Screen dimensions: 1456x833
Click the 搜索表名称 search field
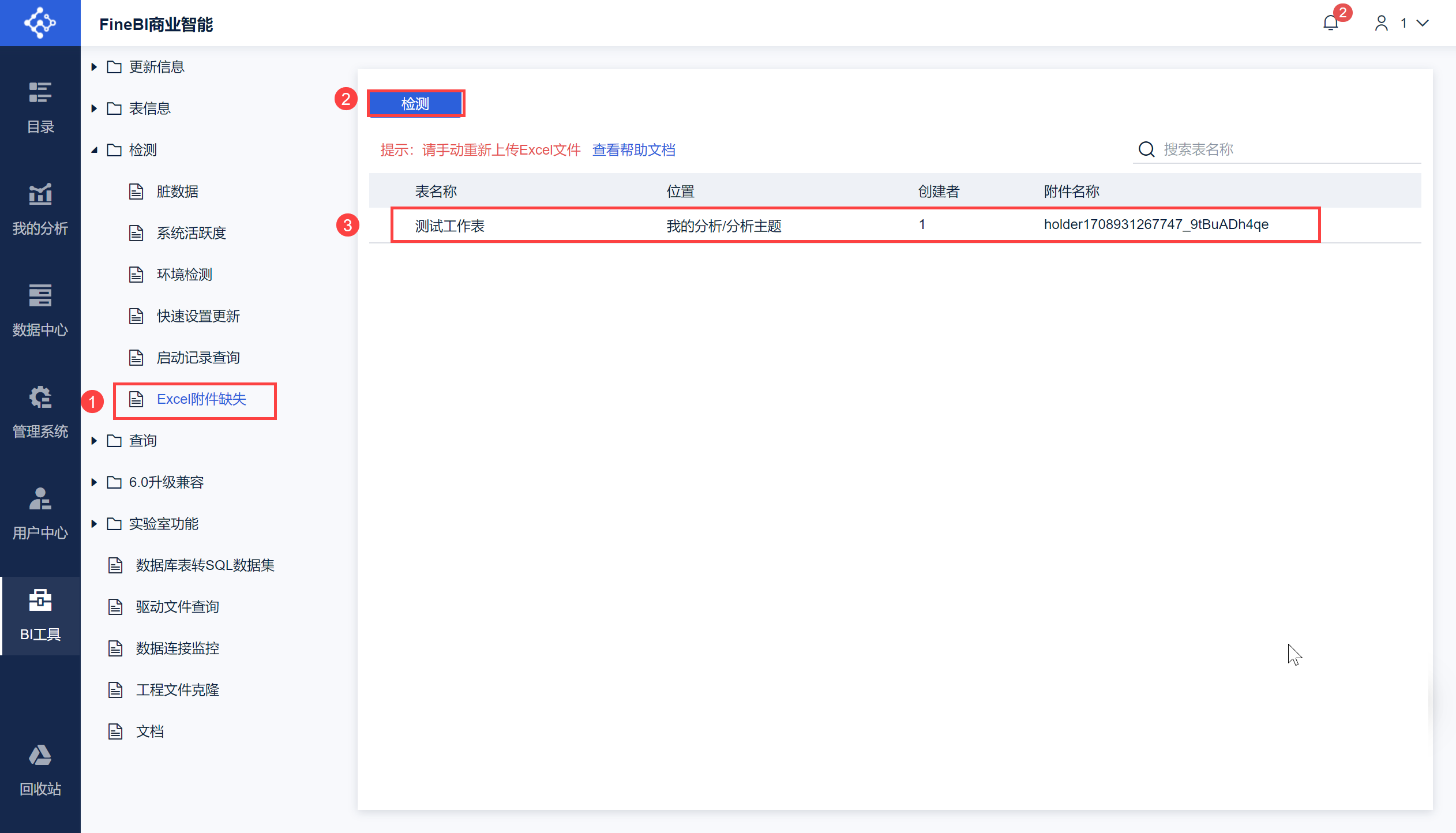click(1286, 149)
